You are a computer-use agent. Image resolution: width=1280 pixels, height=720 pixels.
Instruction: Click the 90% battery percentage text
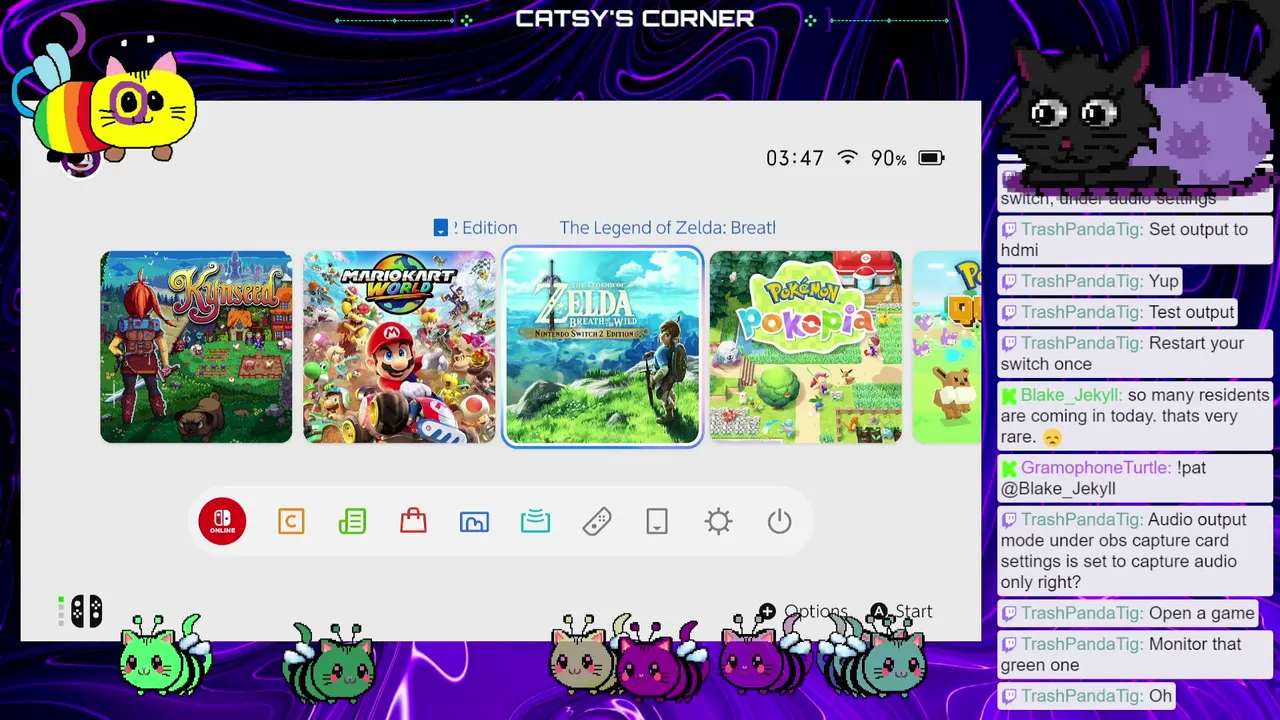click(889, 158)
